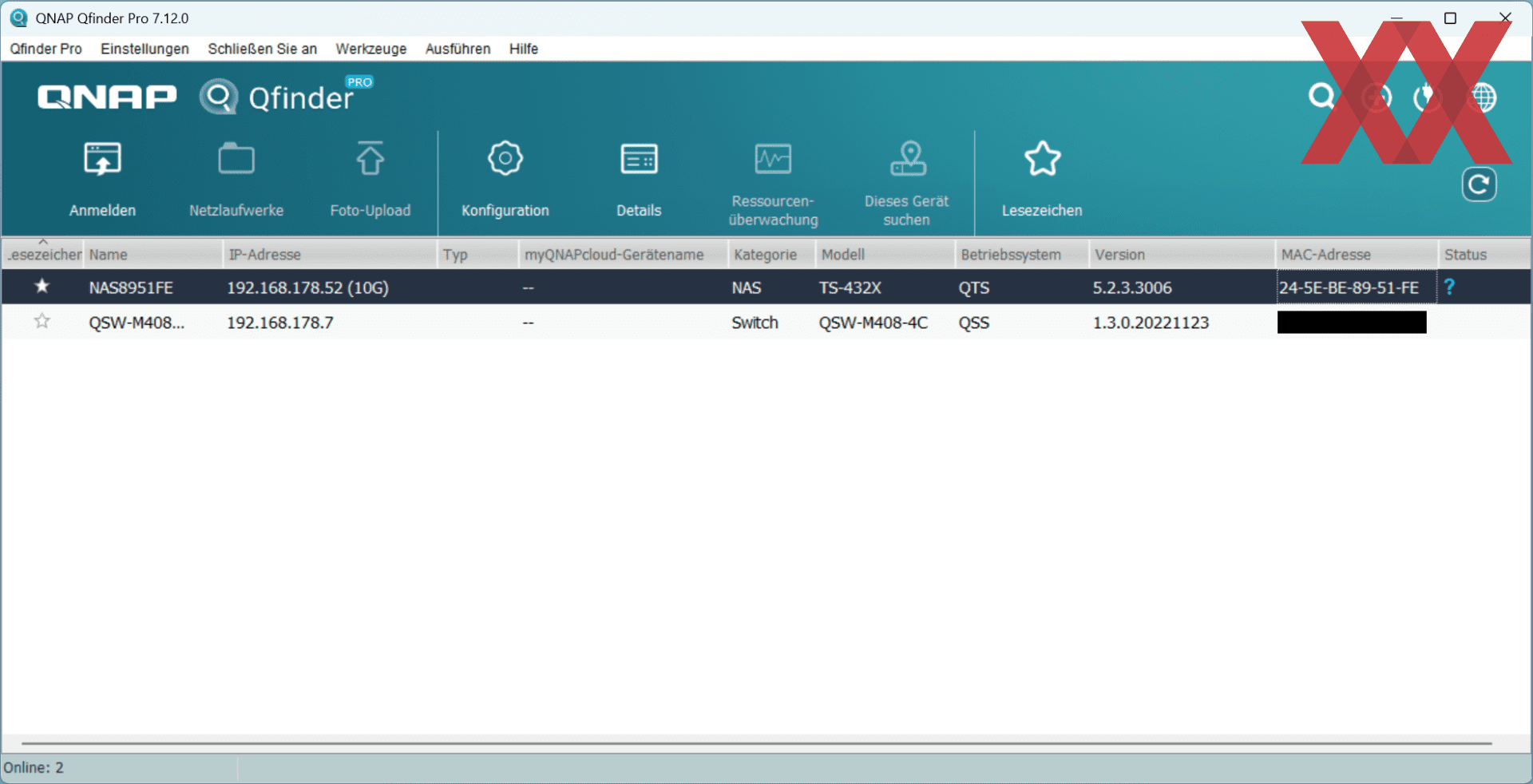The image size is (1533, 784).
Task: Click the status question mark for NAS8951FE
Action: point(1449,287)
